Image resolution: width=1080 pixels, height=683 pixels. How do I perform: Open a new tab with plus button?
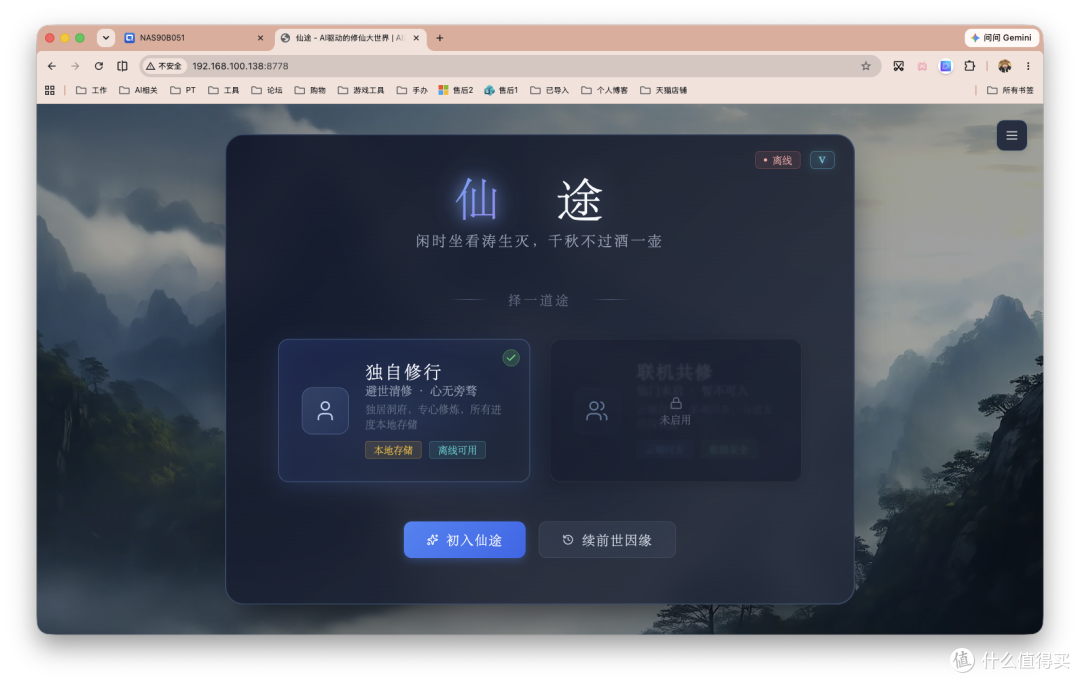439,38
